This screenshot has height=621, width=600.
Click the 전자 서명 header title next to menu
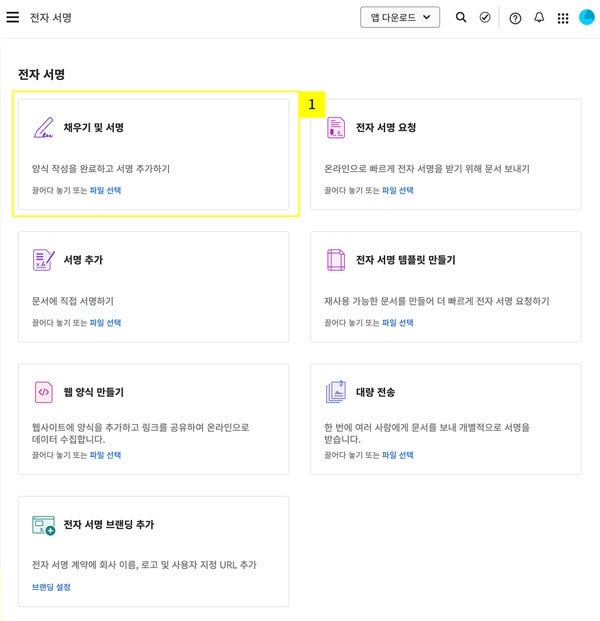pyautogui.click(x=51, y=17)
